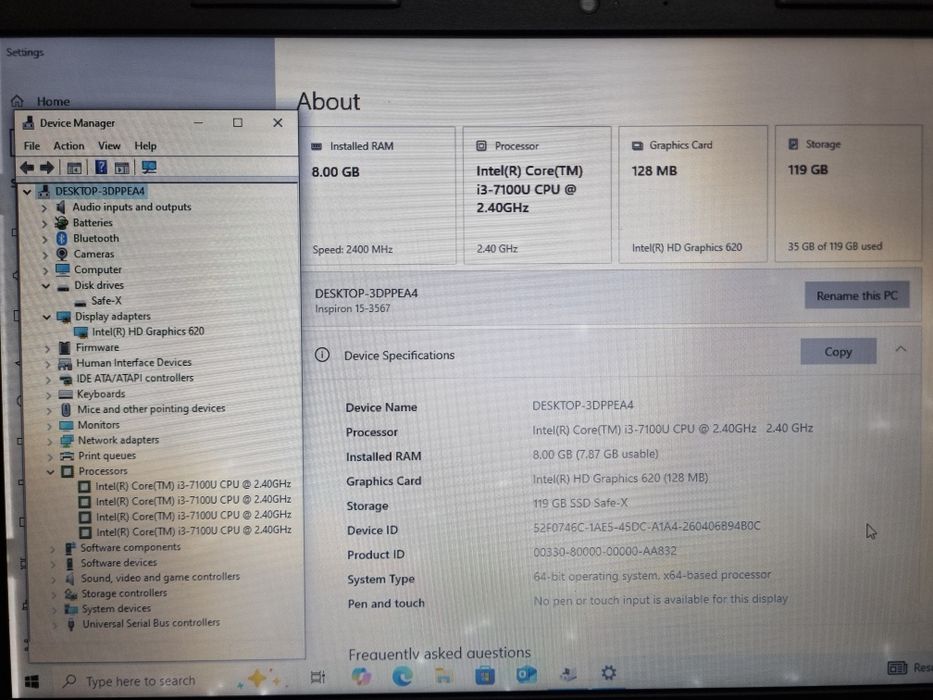Click the Print queues printer icon
This screenshot has height=700, width=933.
(67, 456)
